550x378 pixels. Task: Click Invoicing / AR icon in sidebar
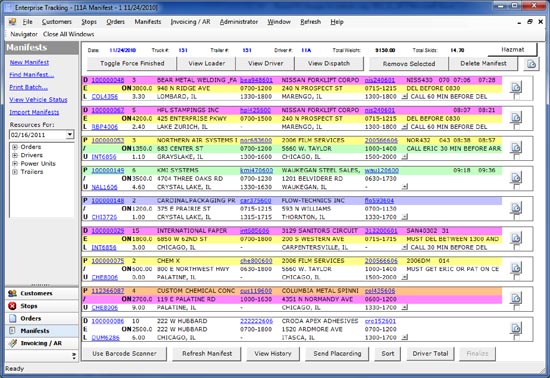pos(13,343)
